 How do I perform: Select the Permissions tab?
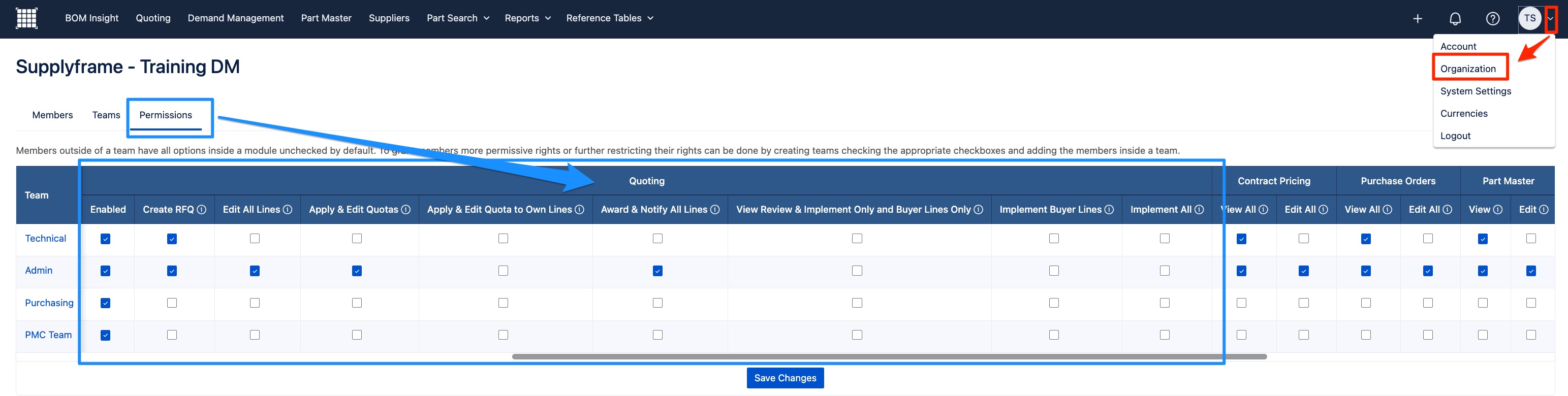166,115
